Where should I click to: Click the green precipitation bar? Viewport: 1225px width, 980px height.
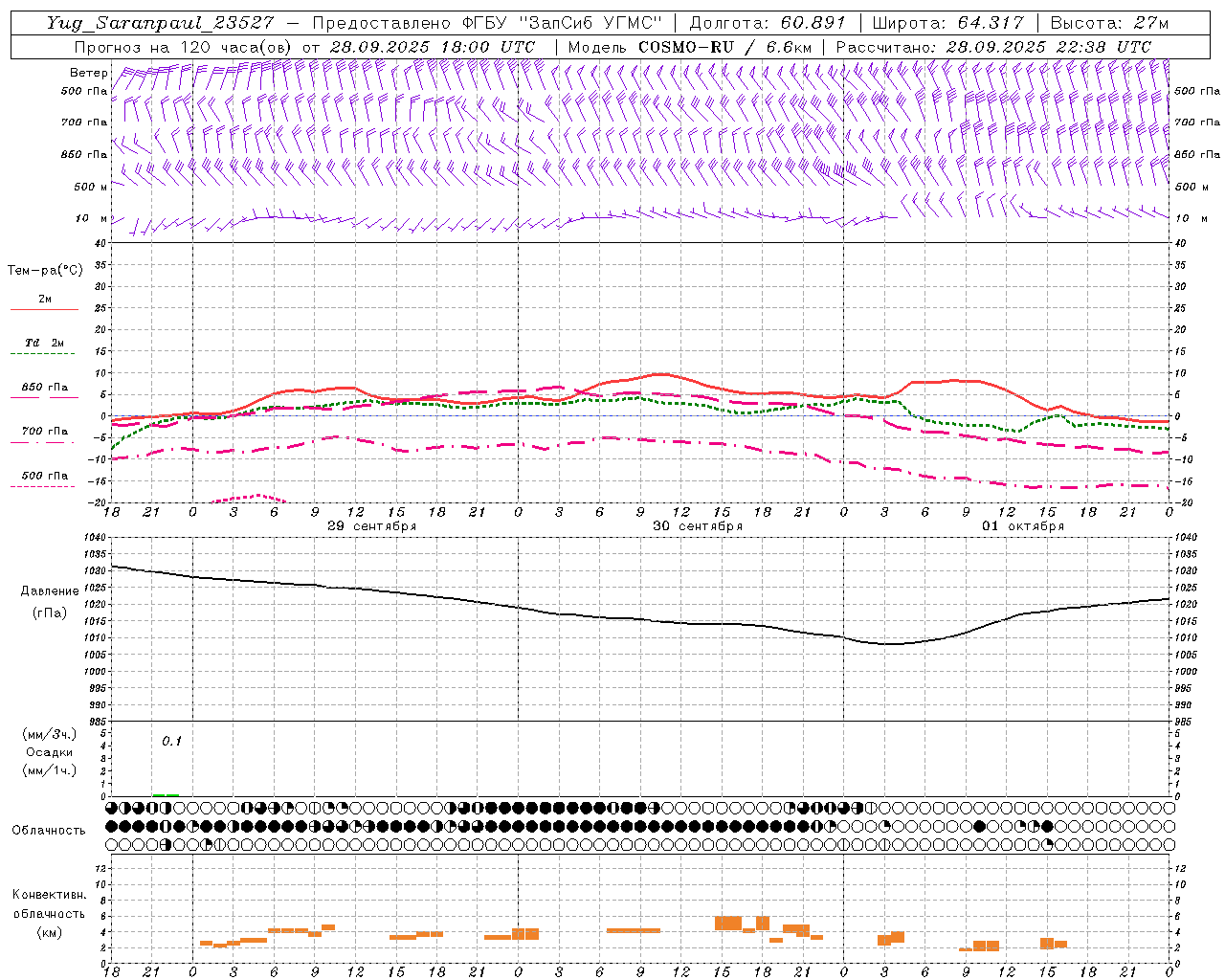click(166, 794)
